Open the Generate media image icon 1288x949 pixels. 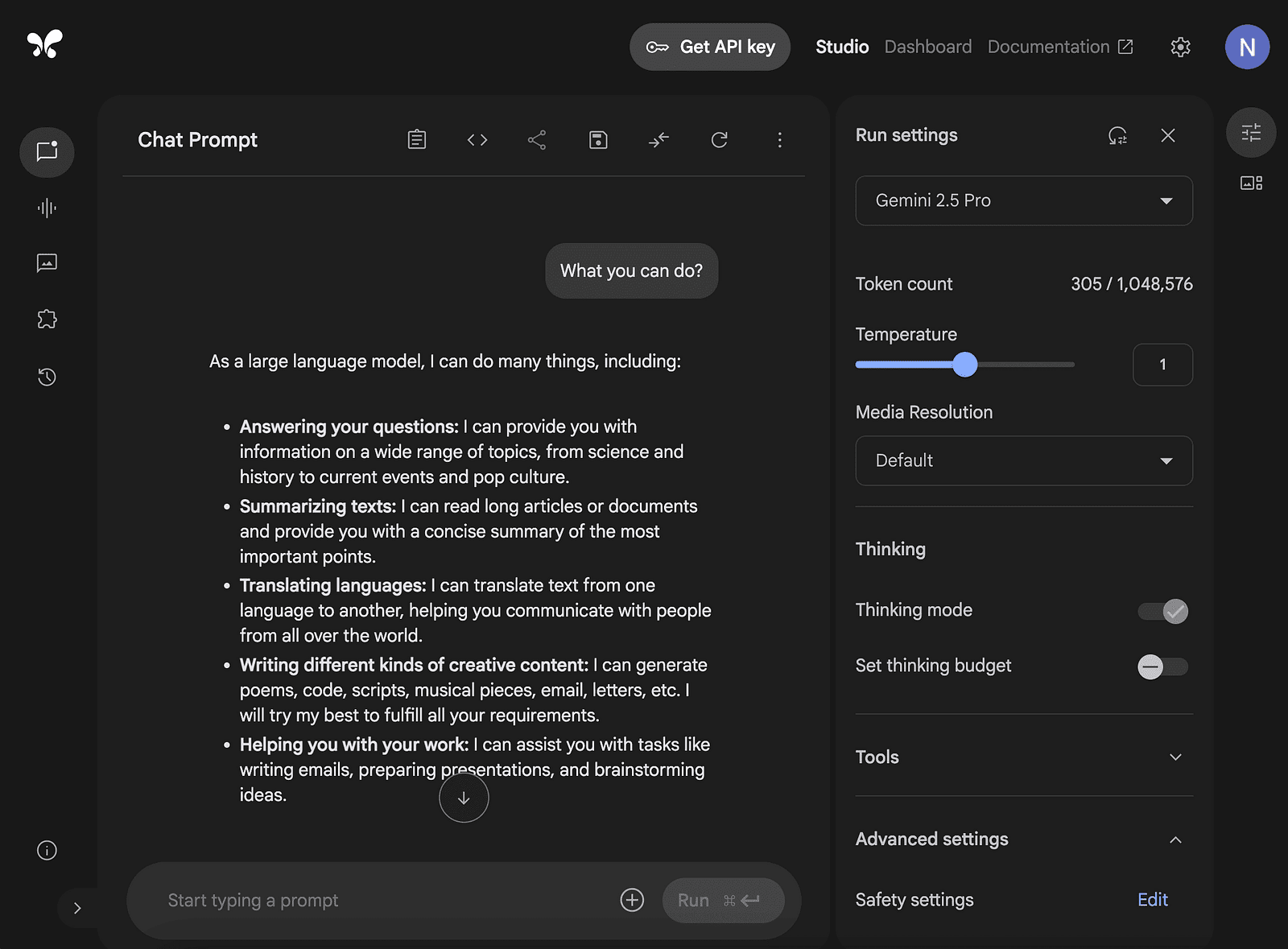47,263
